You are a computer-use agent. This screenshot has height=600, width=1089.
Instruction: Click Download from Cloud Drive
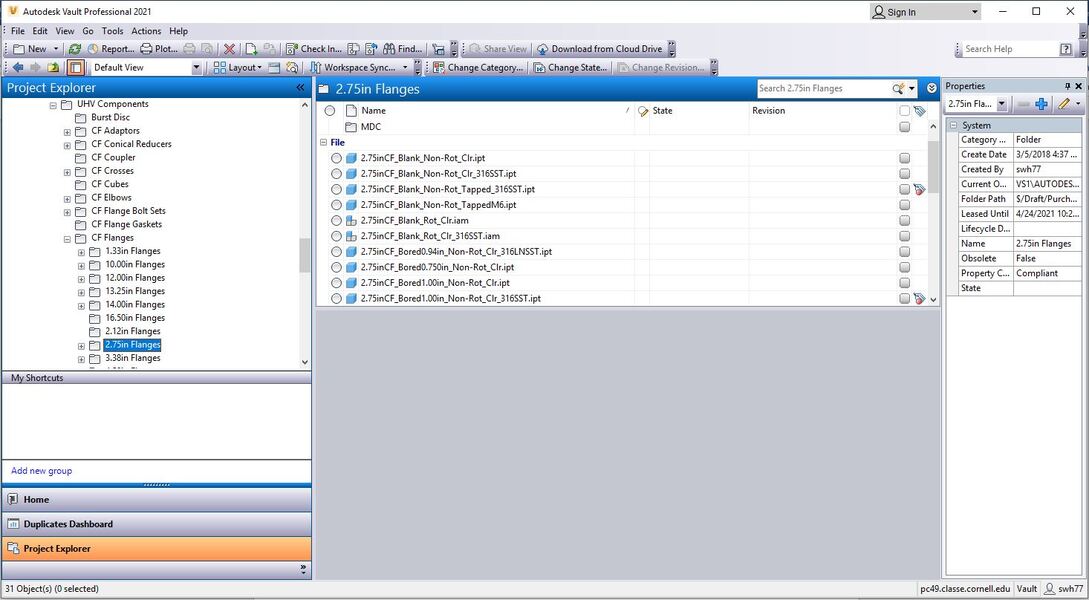599,49
